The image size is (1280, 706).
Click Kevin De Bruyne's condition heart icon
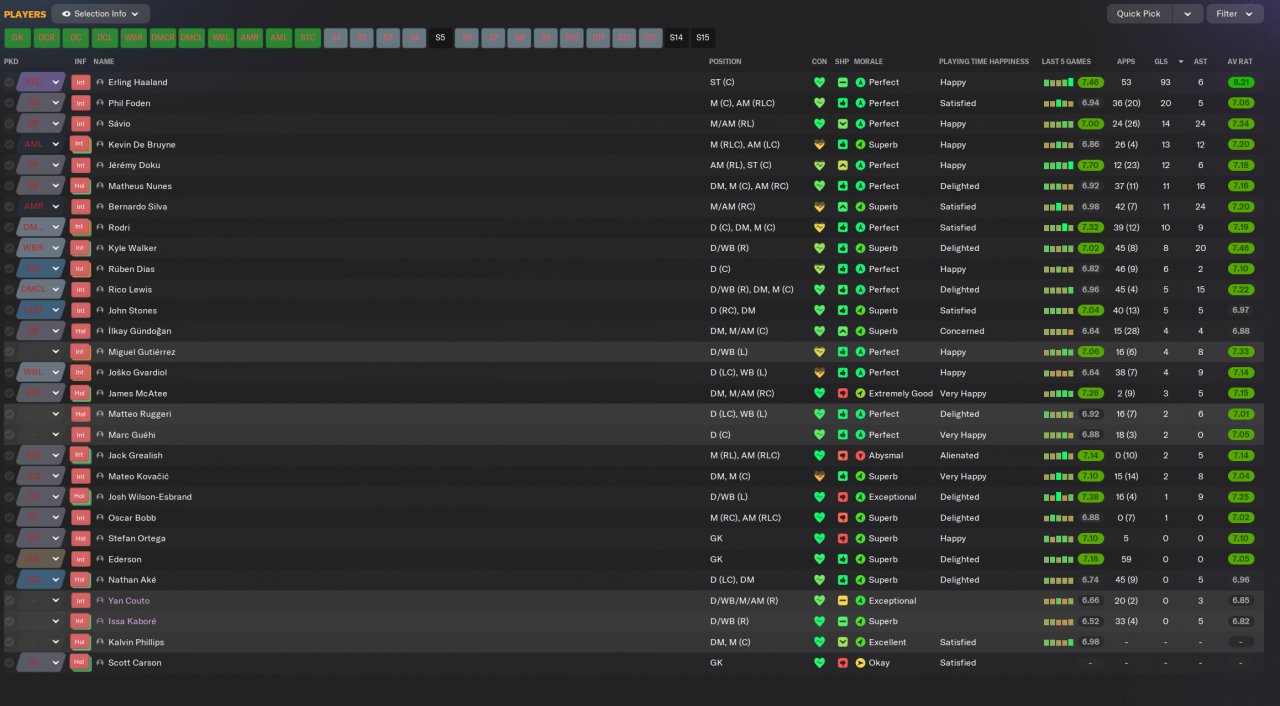click(819, 144)
